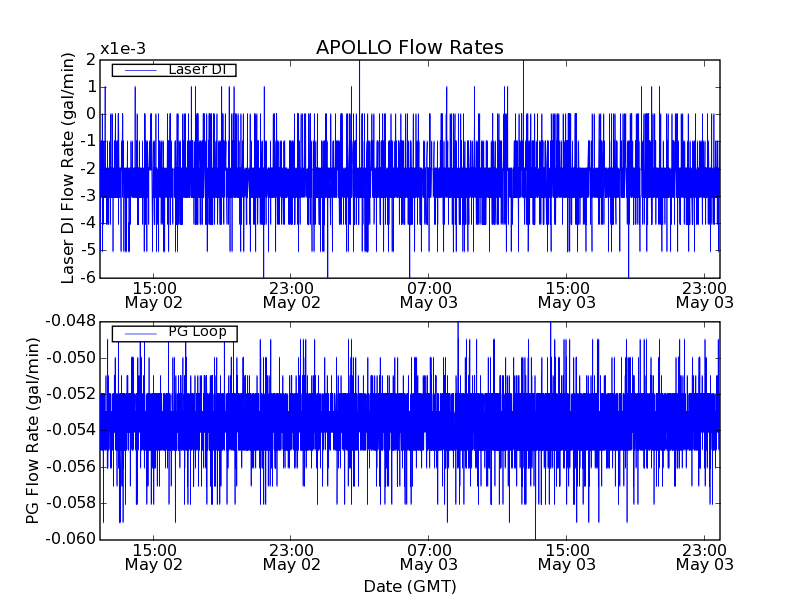Select "15:00 May 03" tick under the bottom plot
The width and height of the screenshot is (800, 600).
tap(567, 556)
